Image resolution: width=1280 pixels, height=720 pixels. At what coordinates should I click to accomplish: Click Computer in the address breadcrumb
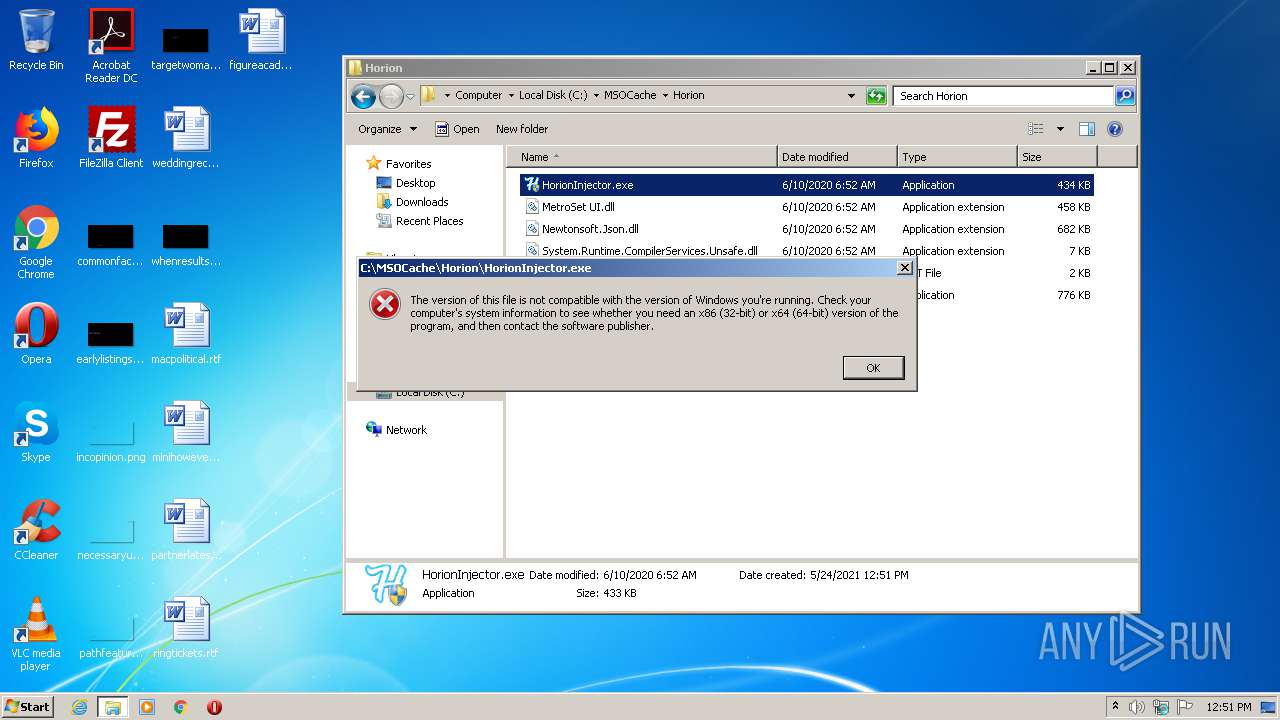(479, 96)
